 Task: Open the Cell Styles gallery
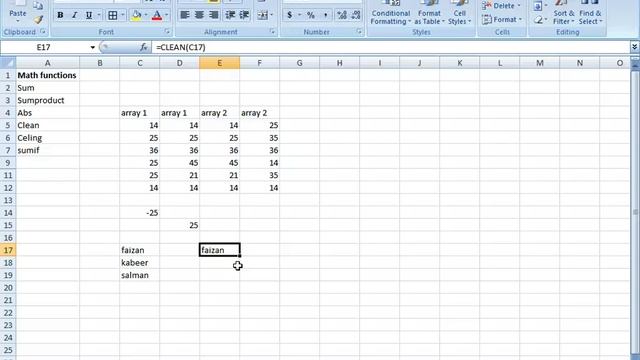coord(459,13)
